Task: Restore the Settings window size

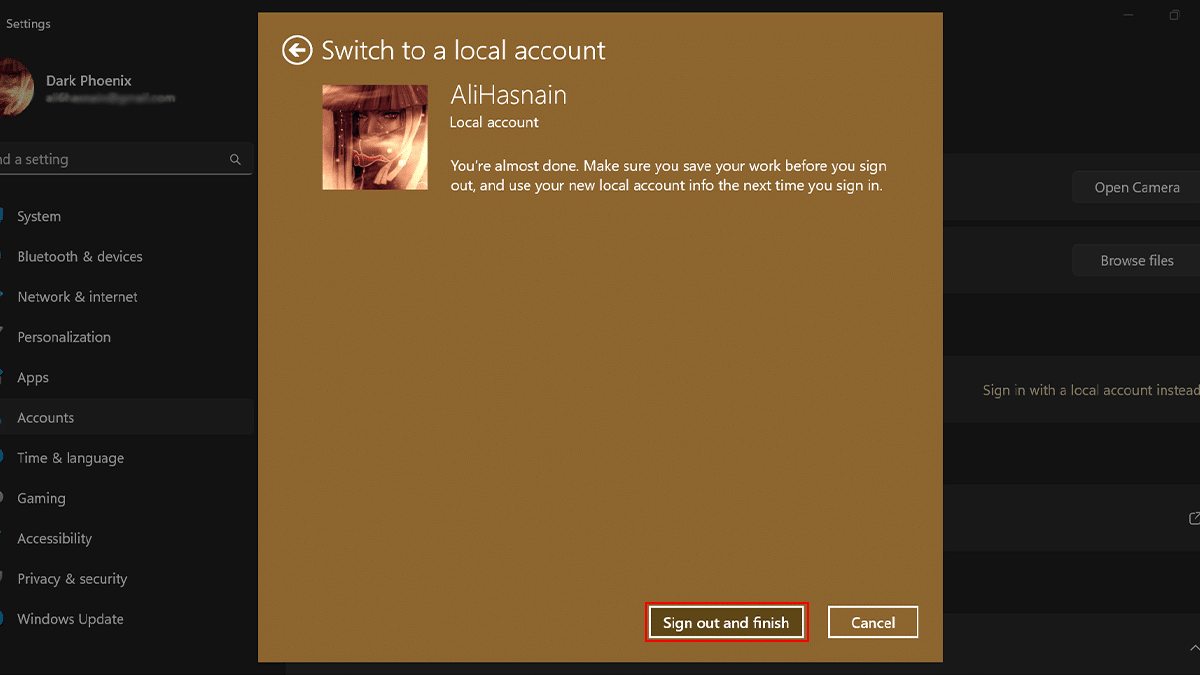Action: (x=1174, y=15)
